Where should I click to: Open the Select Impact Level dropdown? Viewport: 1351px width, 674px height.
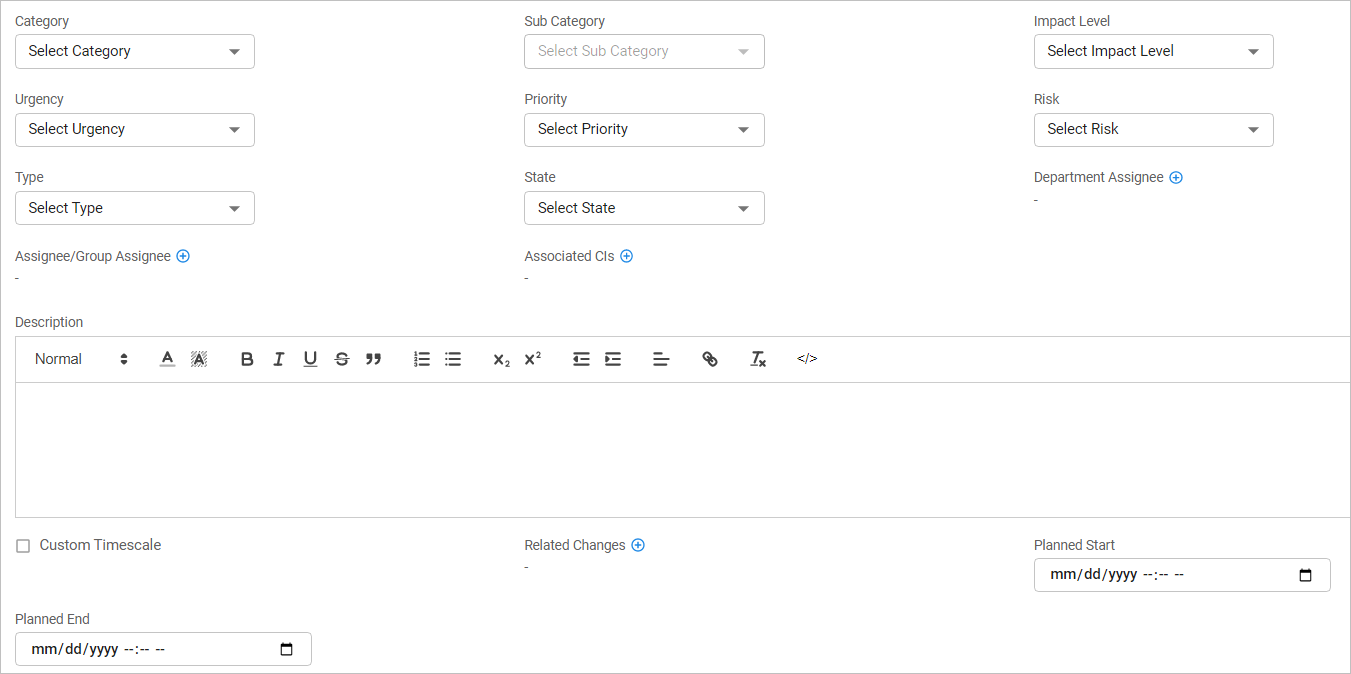1153,52
